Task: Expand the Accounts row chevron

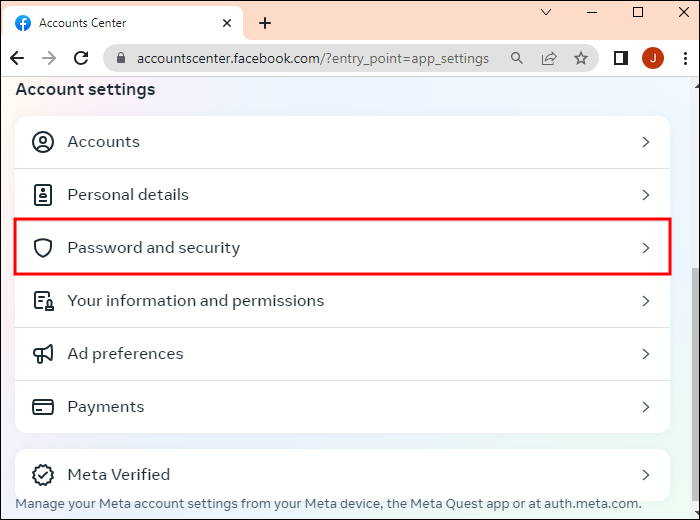Action: [646, 142]
